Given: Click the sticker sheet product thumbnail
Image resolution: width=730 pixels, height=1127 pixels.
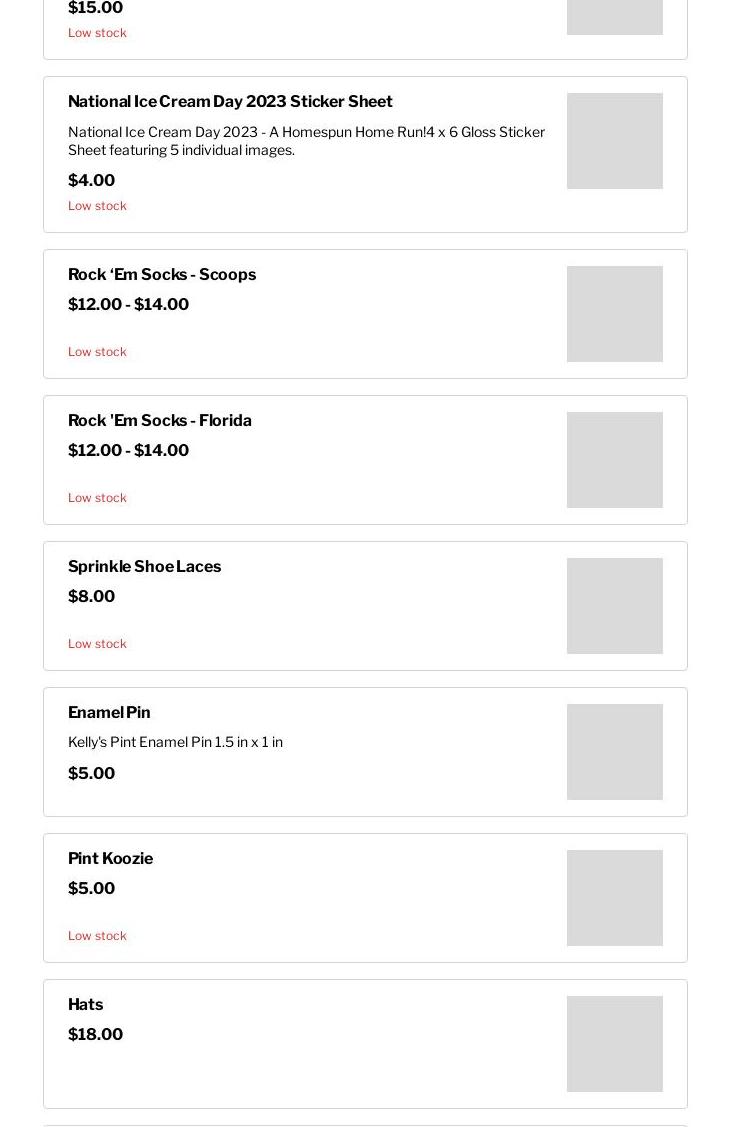Looking at the screenshot, I should (x=614, y=141).
